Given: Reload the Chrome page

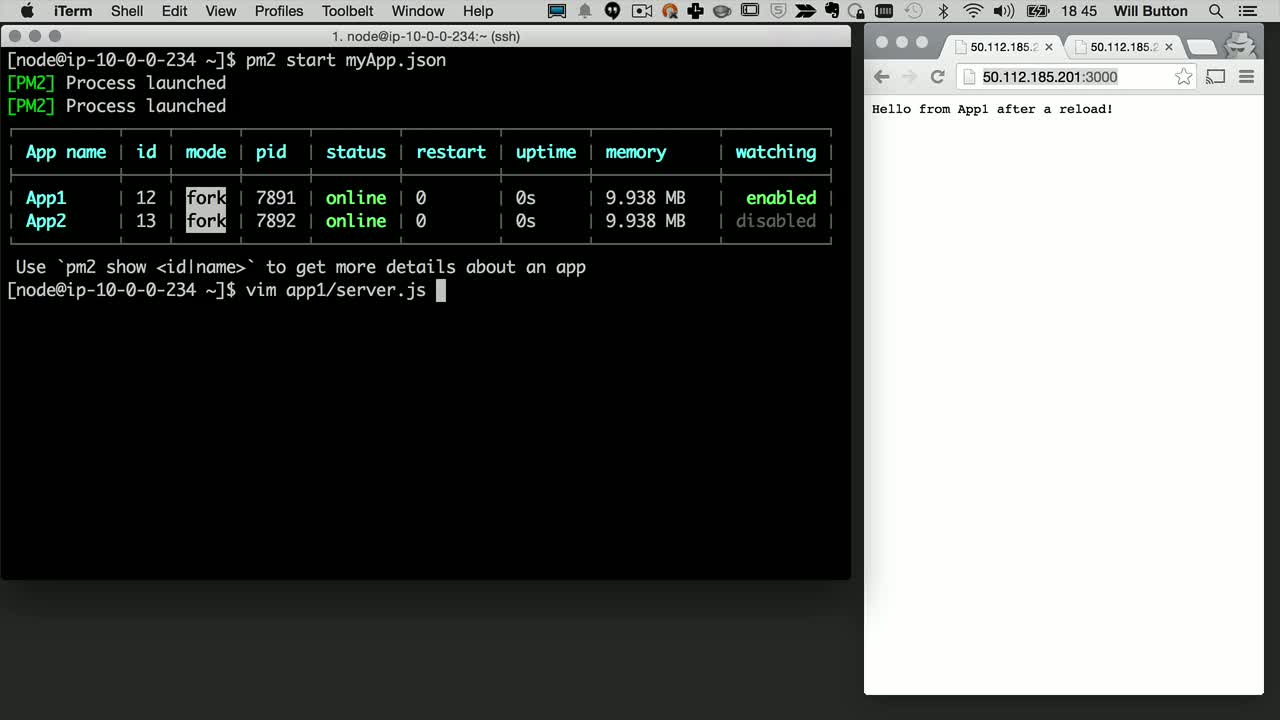Looking at the screenshot, I should (937, 77).
